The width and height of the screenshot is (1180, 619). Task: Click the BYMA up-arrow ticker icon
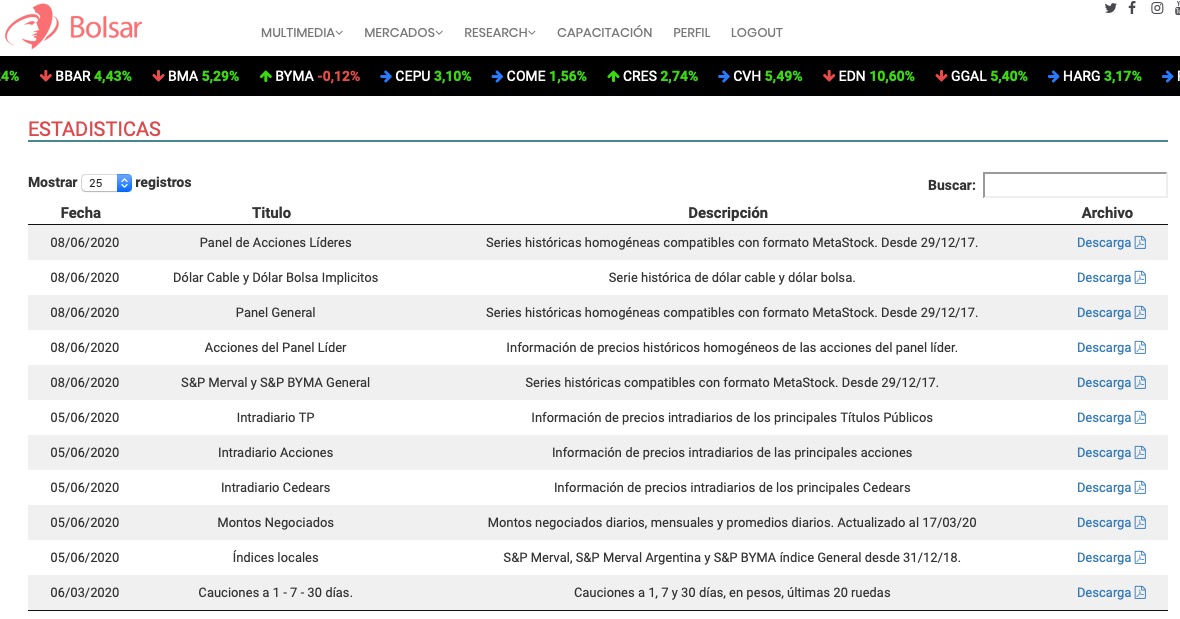(266, 76)
